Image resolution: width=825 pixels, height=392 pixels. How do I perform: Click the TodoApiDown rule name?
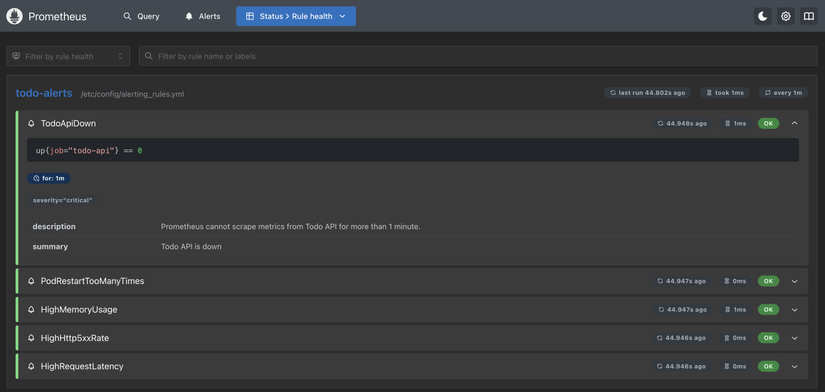[x=68, y=124]
